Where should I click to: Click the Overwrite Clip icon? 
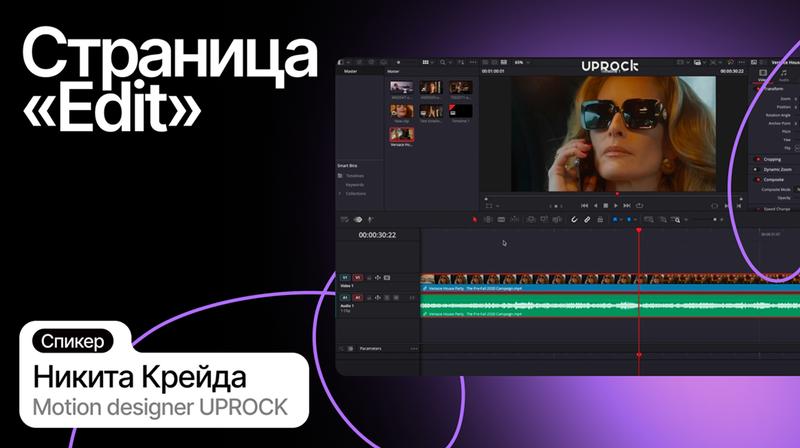pyautogui.click(x=544, y=220)
